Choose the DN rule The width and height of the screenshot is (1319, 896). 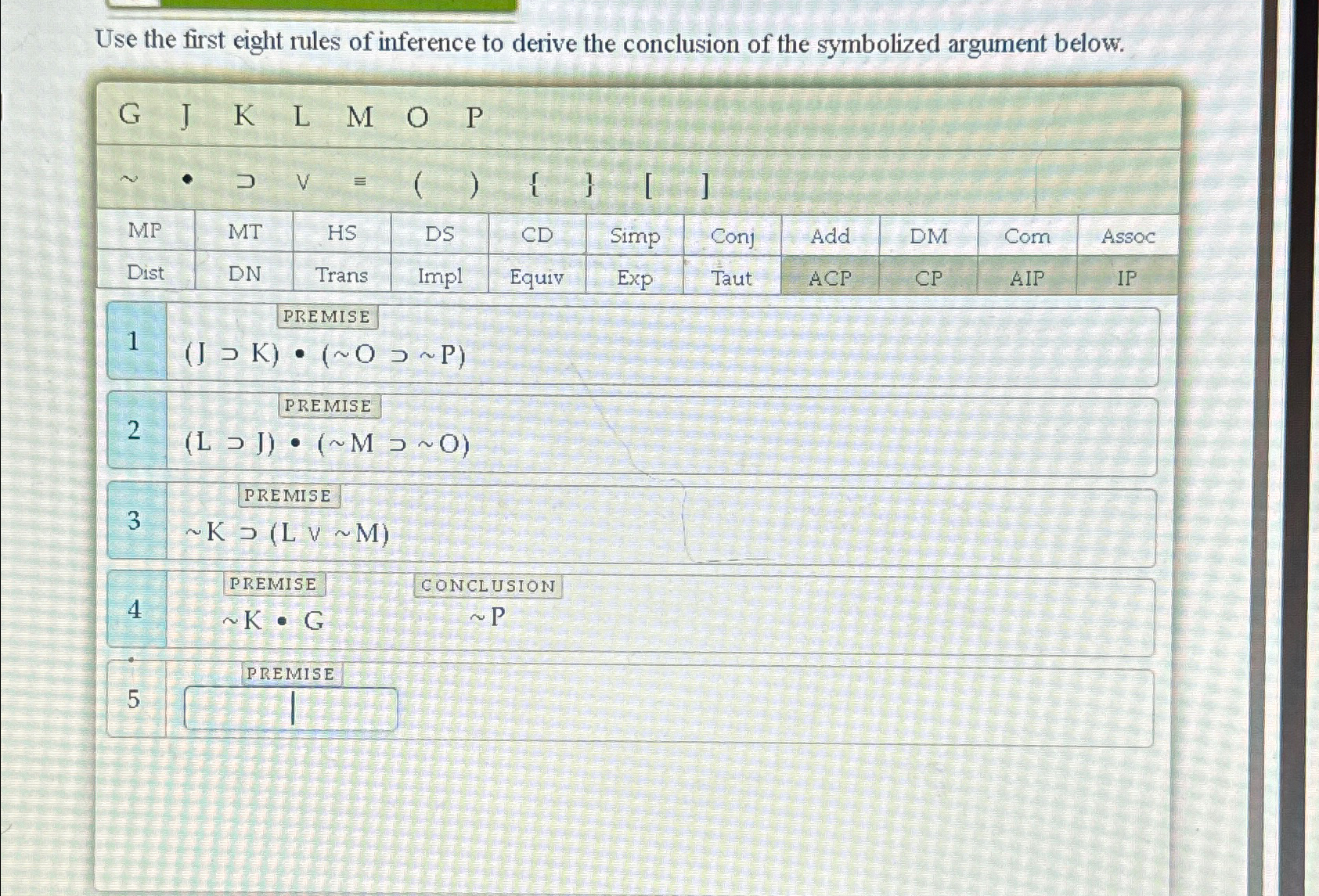point(244,273)
